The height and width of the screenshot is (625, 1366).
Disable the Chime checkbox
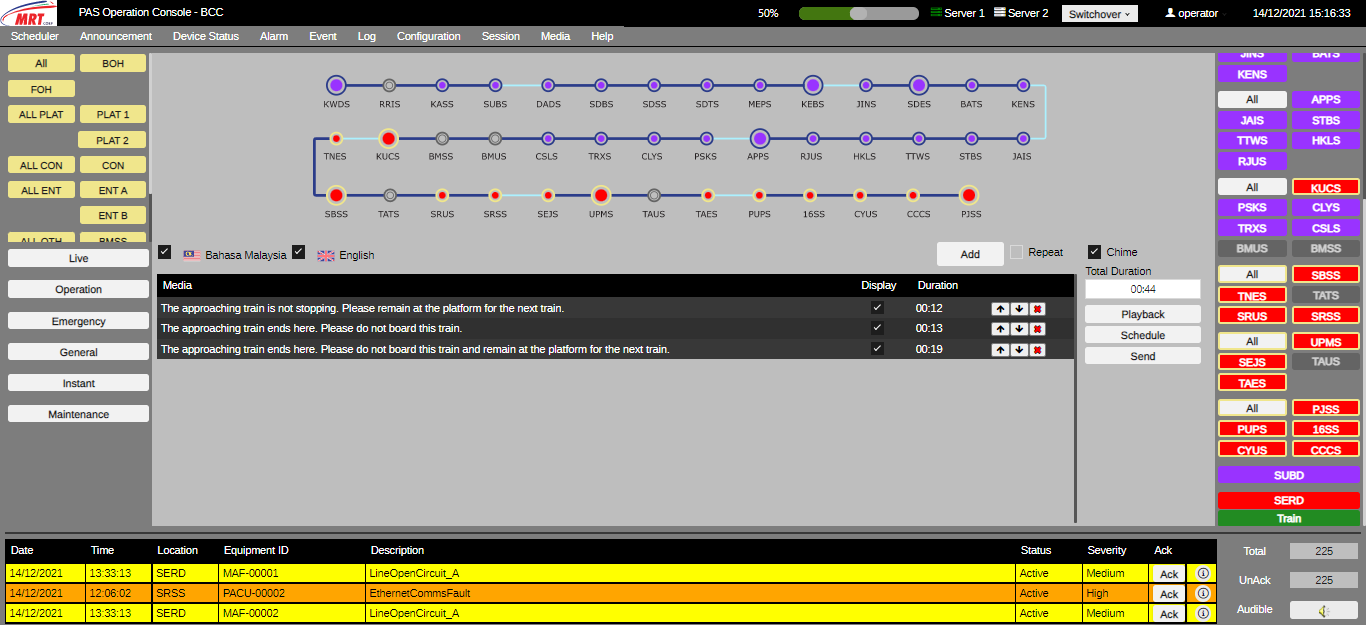coord(1094,252)
